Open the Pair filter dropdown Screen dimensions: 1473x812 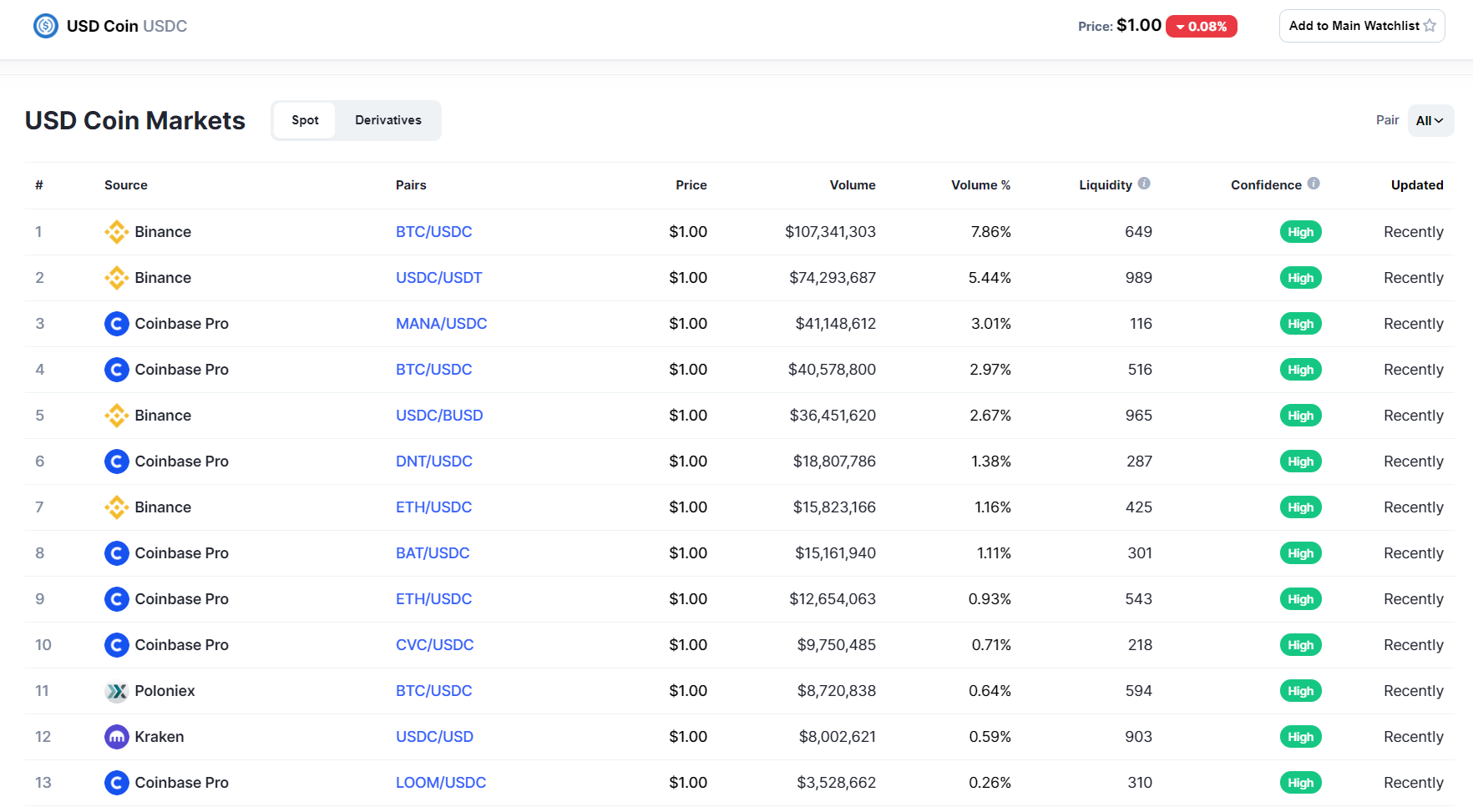tap(1430, 121)
